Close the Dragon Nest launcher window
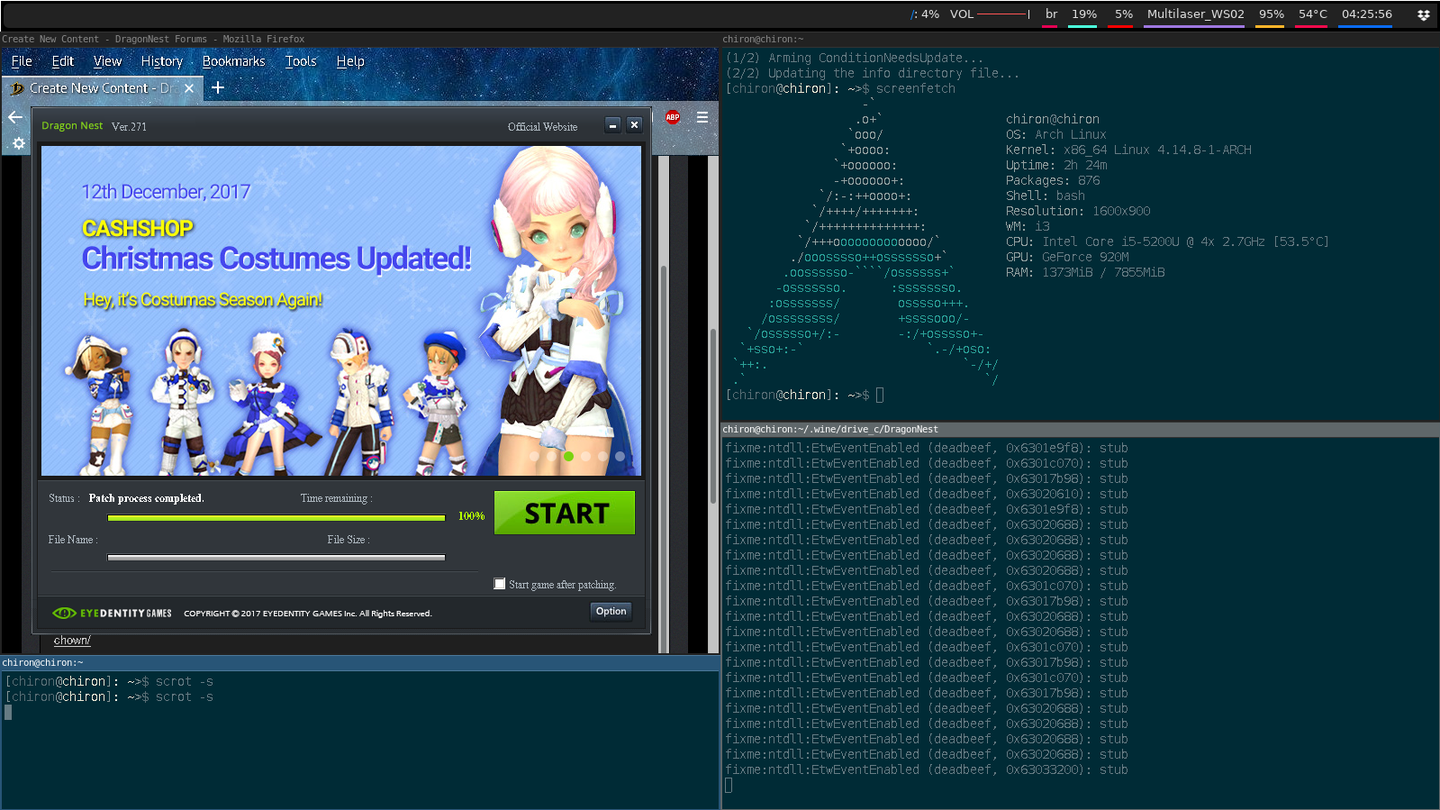Image resolution: width=1440 pixels, height=810 pixels. pos(634,125)
